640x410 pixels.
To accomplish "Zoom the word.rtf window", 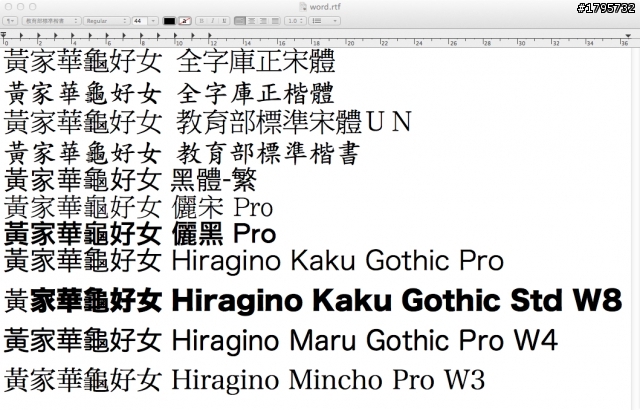I will tap(33, 7).
